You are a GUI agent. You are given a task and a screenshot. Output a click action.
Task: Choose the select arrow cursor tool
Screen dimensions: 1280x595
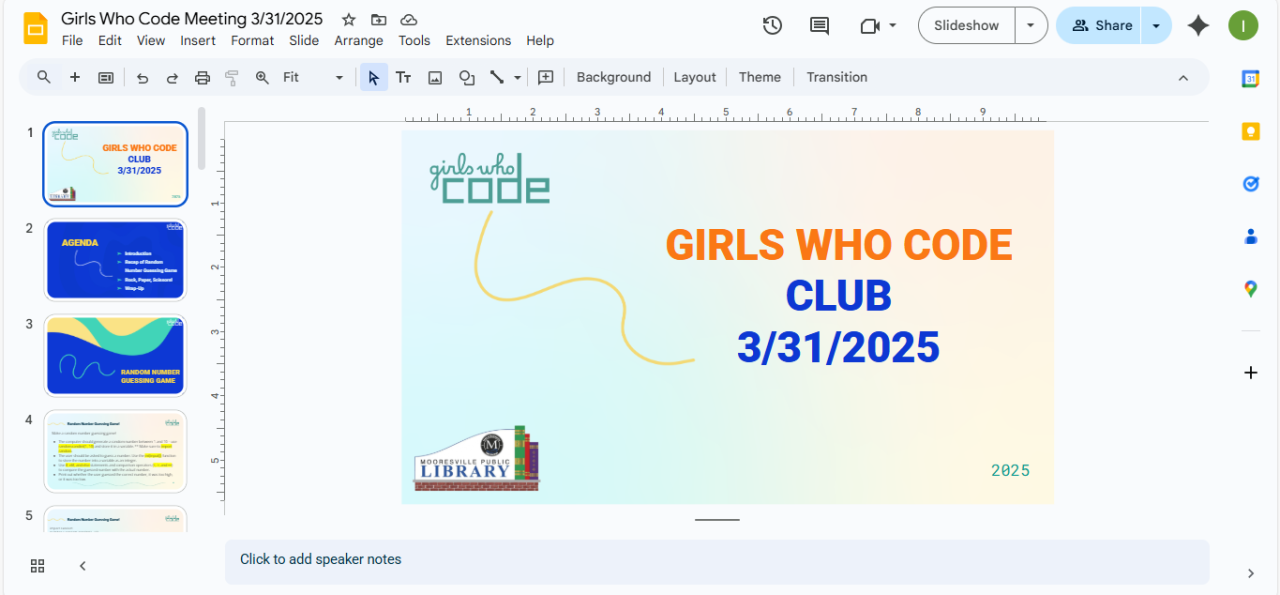point(373,77)
